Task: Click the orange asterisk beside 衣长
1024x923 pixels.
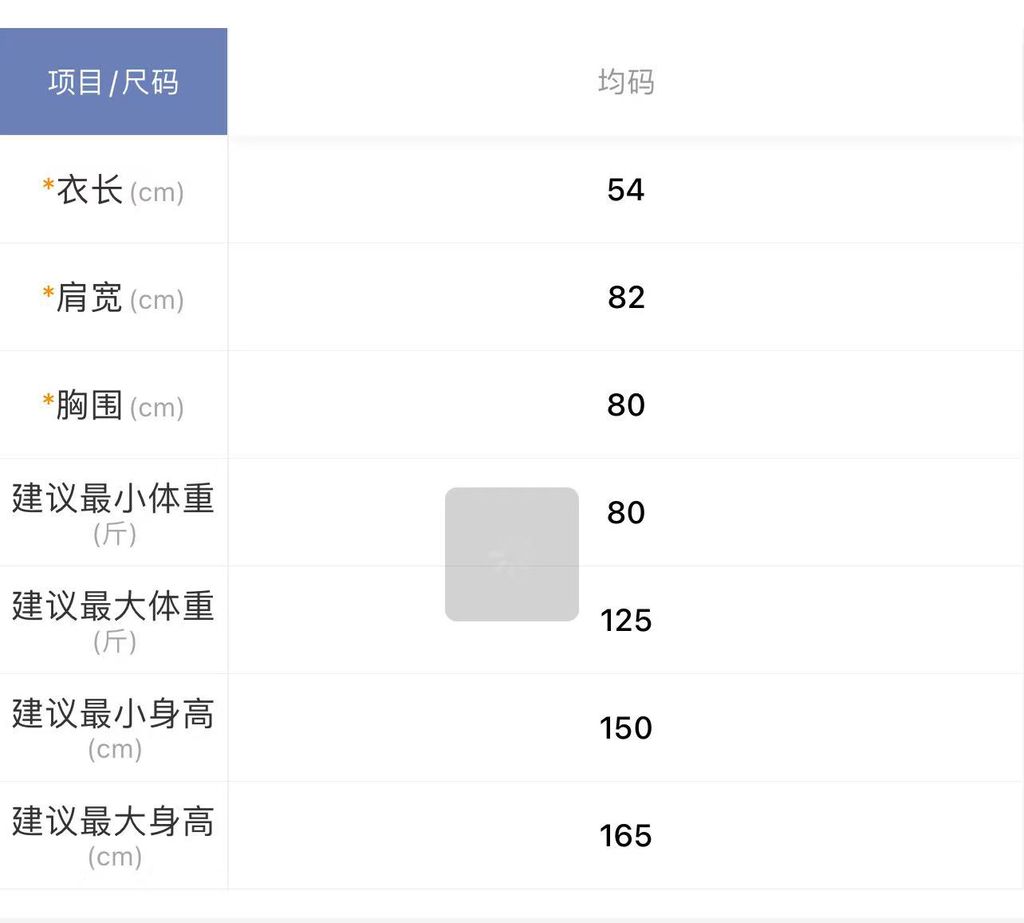Action: (48, 186)
